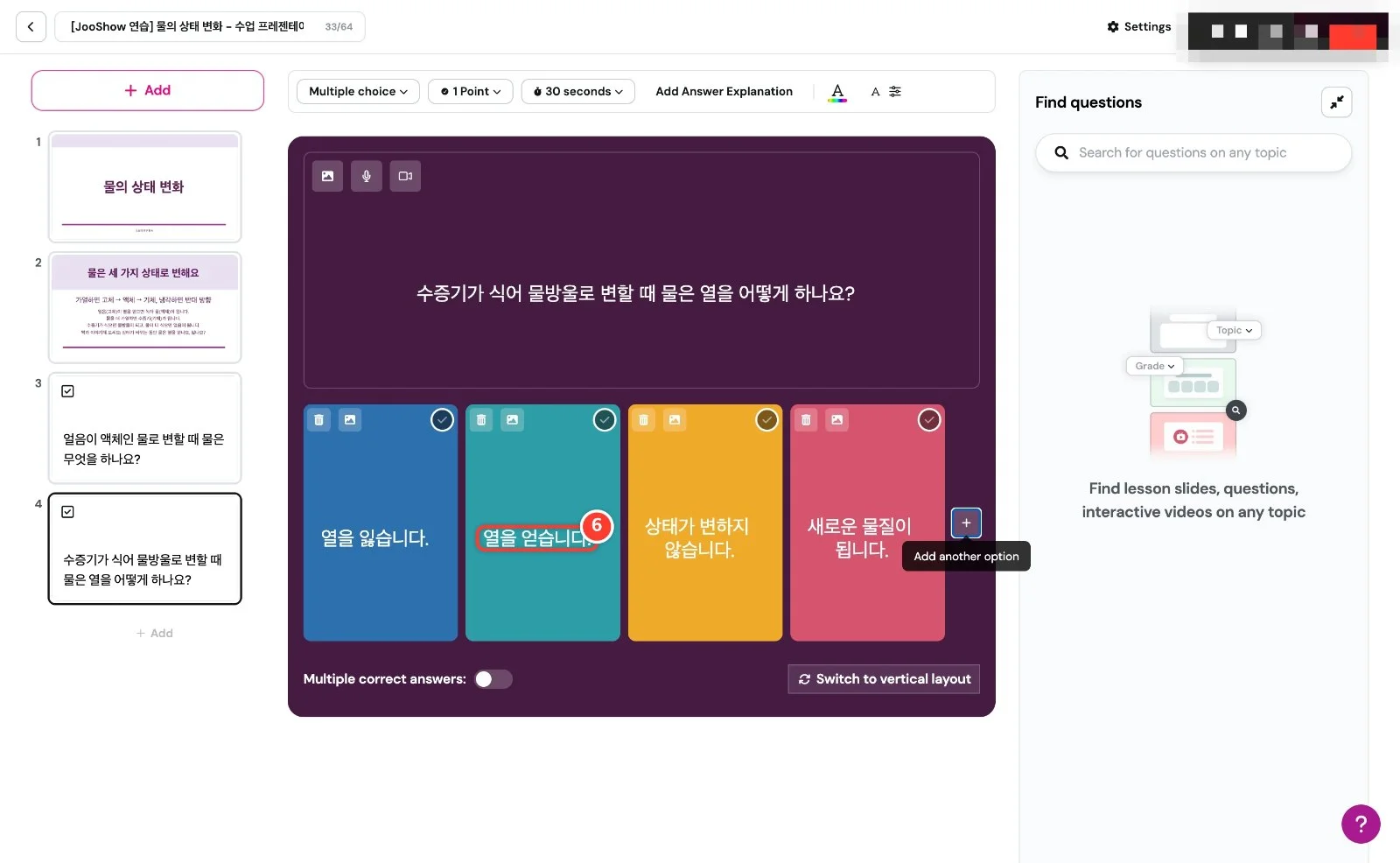Go back using the left arrow button
The image size is (1400, 863).
[31, 27]
